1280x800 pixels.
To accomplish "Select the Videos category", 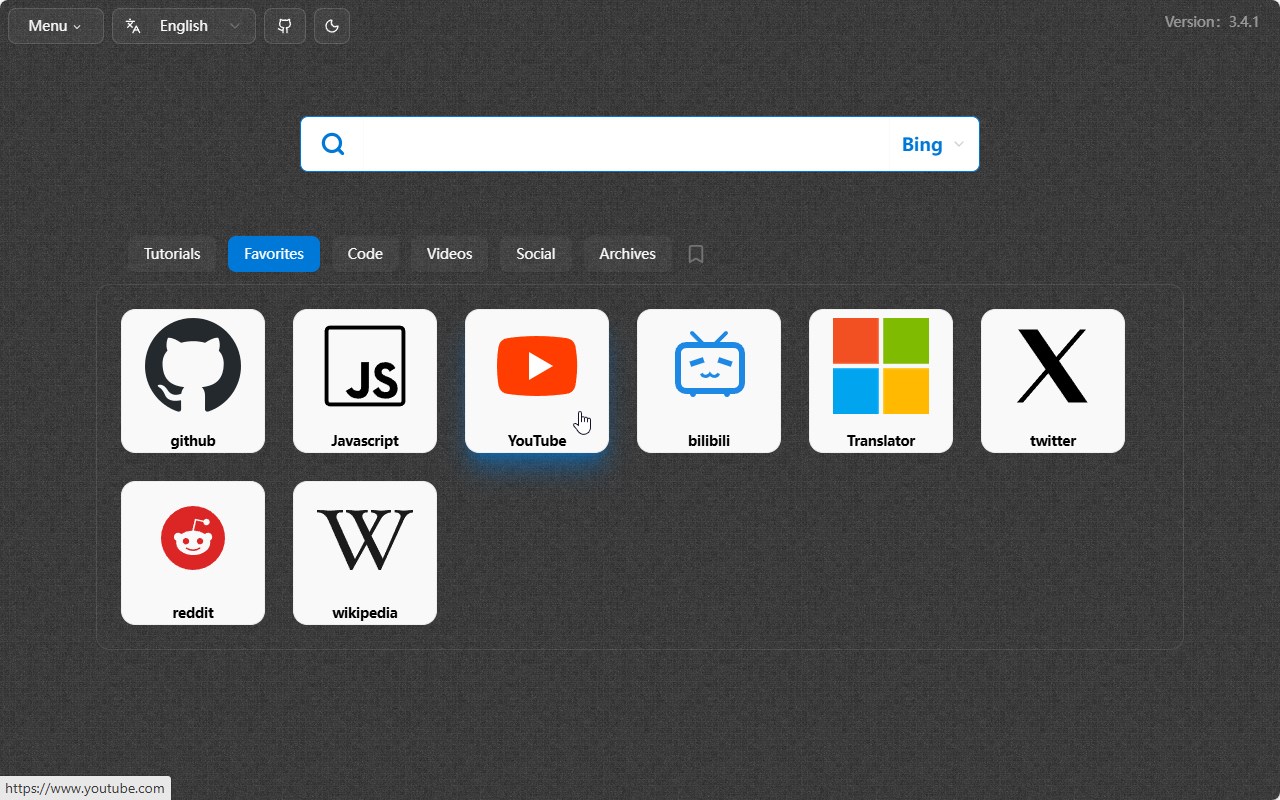I will (x=448, y=254).
